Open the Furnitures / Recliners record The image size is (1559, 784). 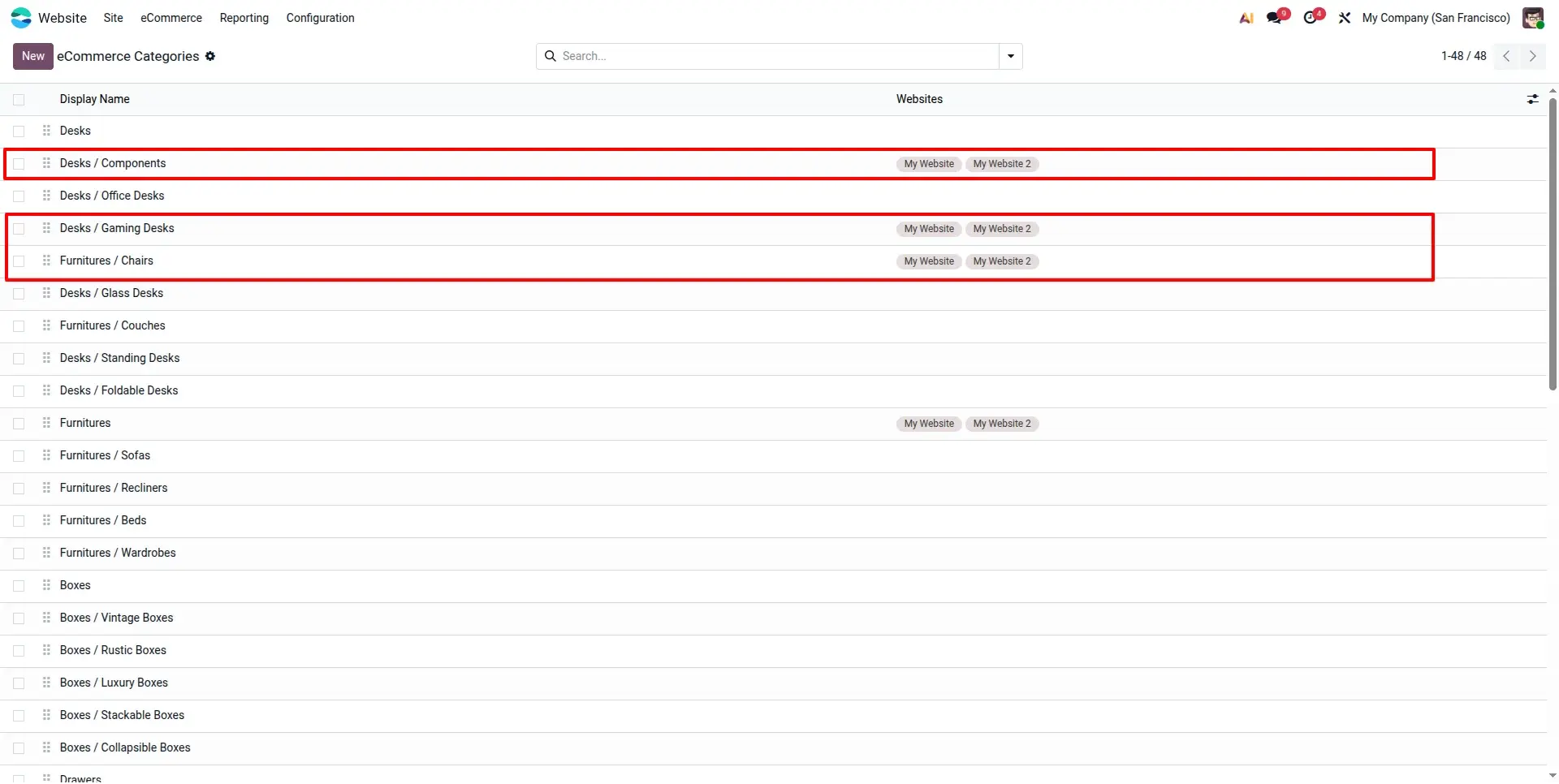pos(114,488)
